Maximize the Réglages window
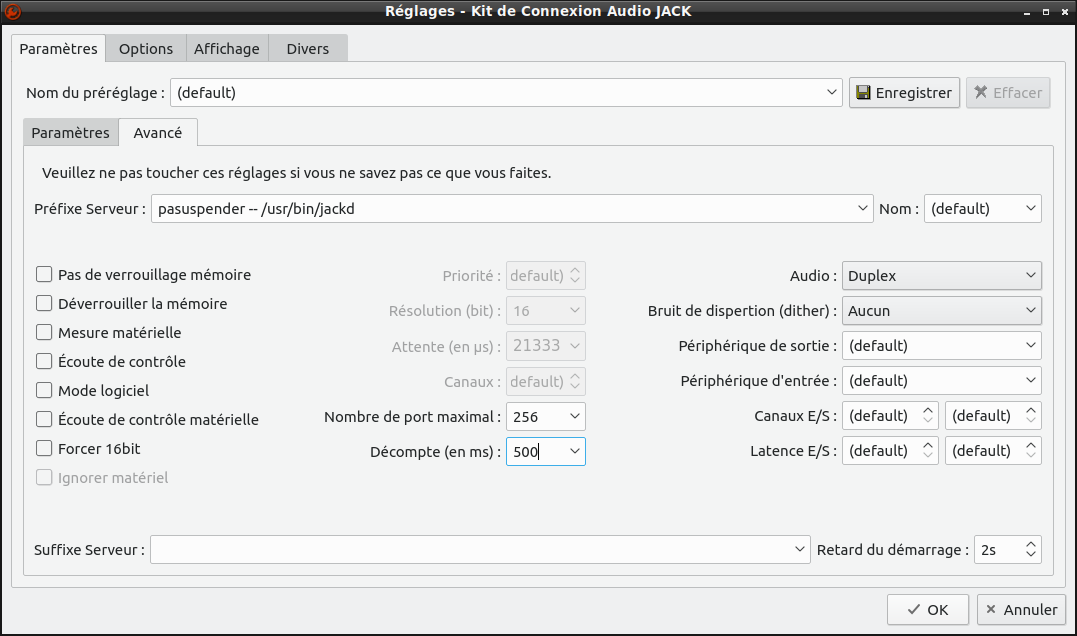1077x636 pixels. pyautogui.click(x=1045, y=12)
